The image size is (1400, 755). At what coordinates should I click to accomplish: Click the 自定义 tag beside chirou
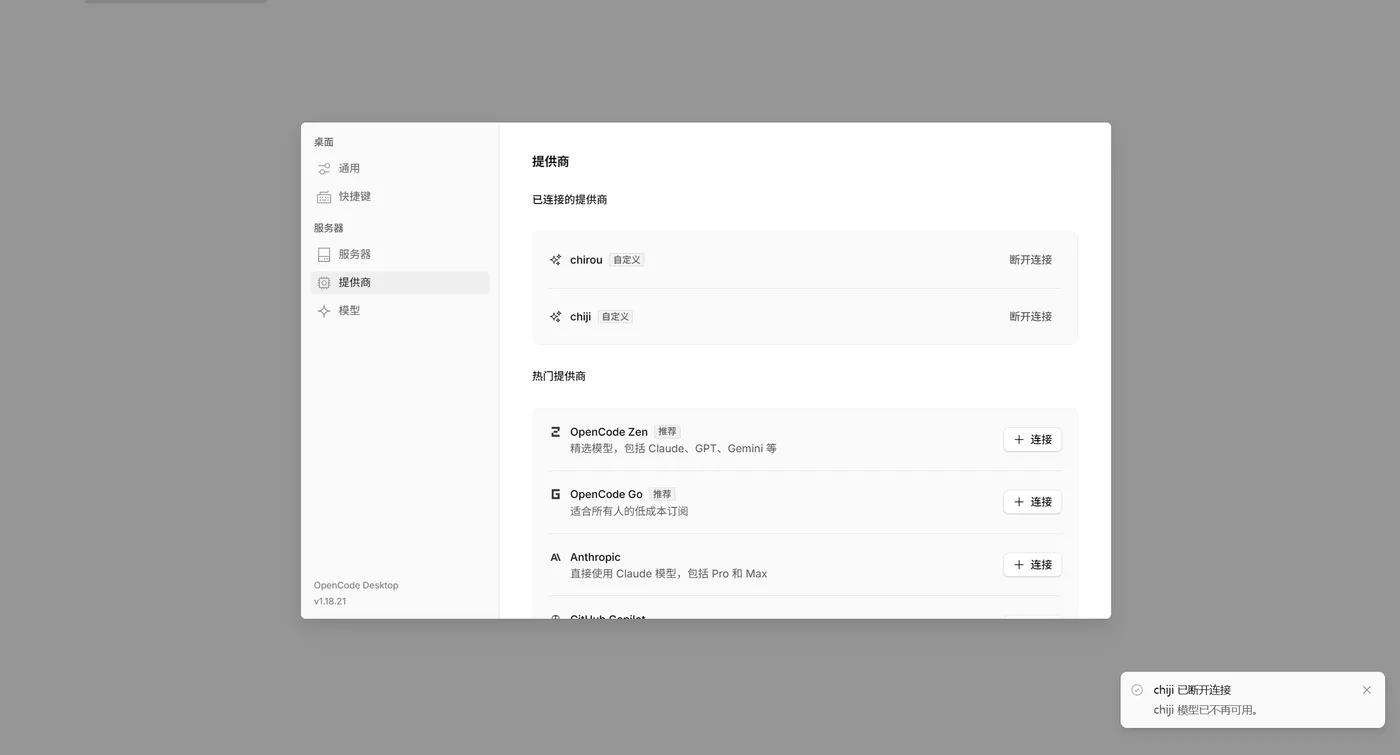[x=627, y=260]
